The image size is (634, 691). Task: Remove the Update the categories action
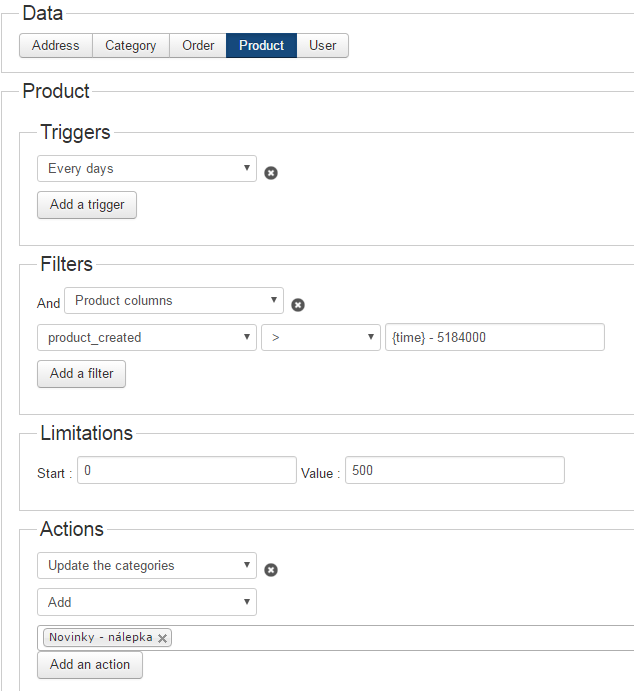[271, 570]
